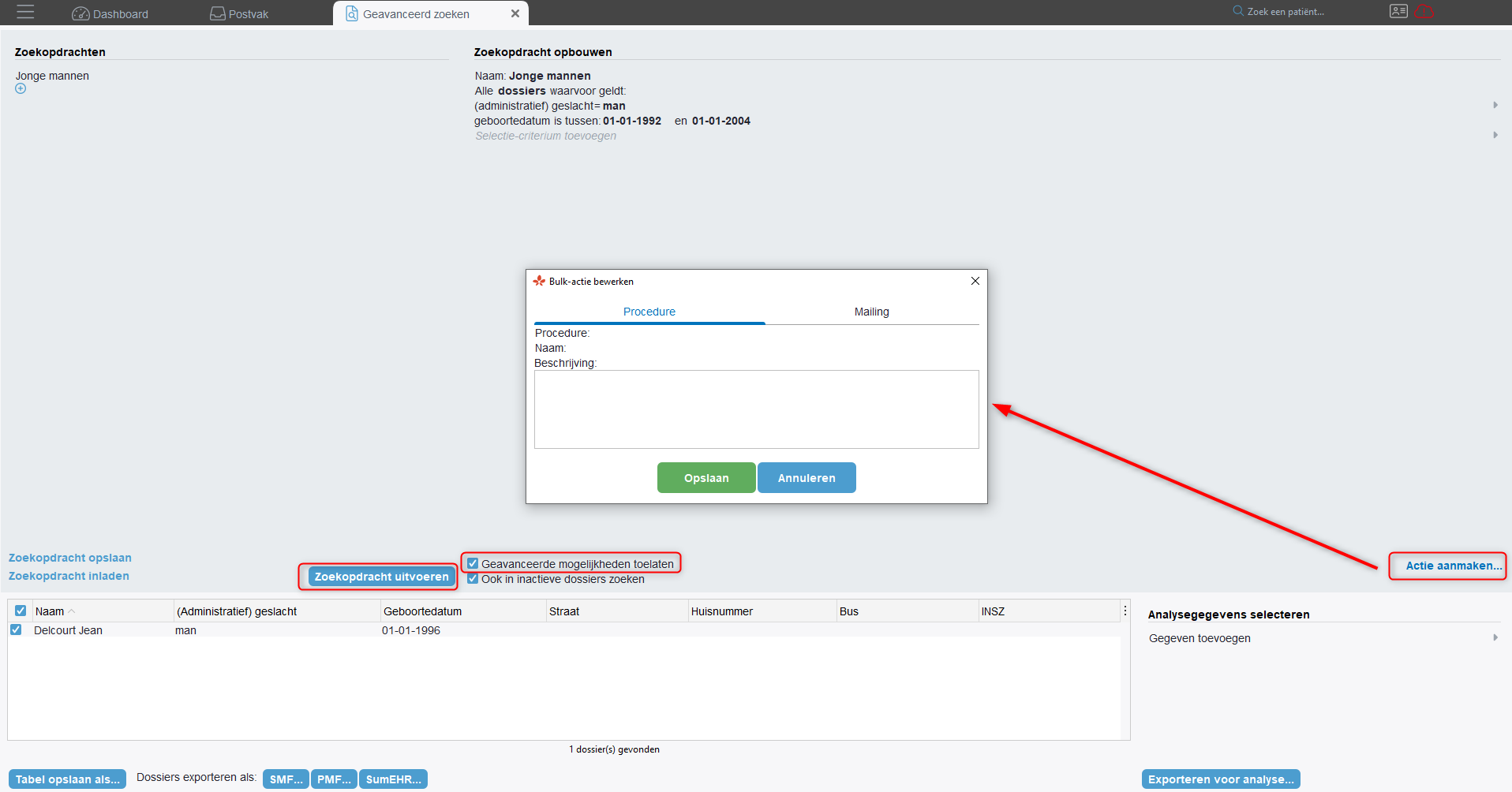The image size is (1512, 792).
Task: Click the Straat column header
Action: 617,611
